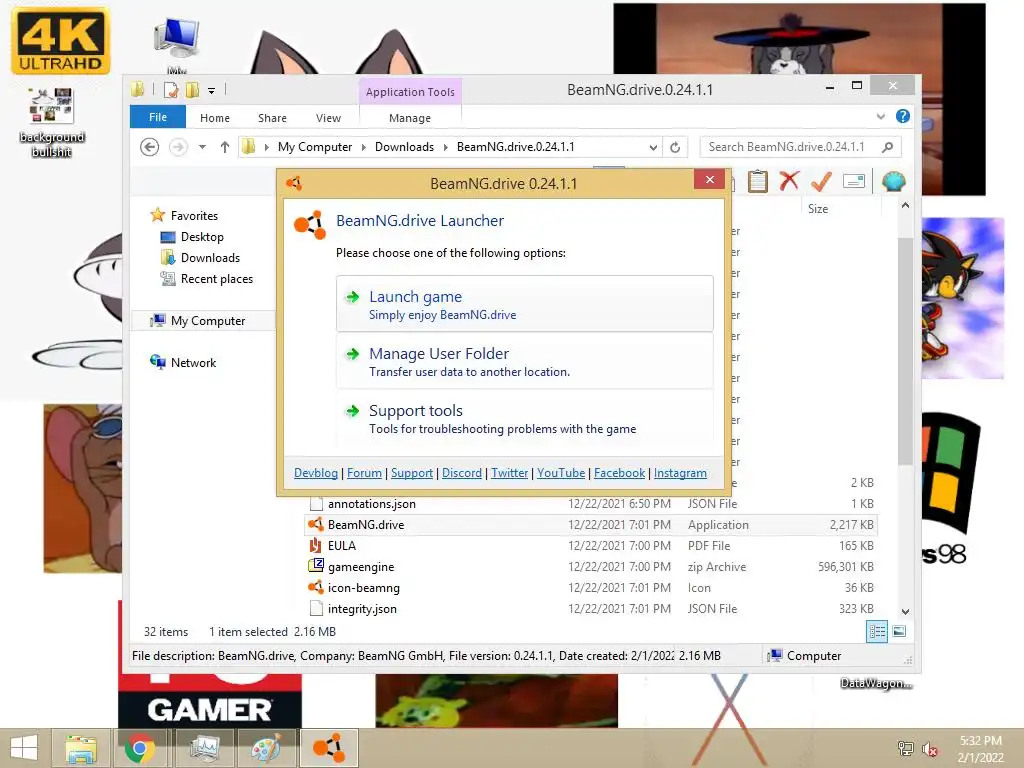Select the Application Tools contextual tab
1024x768 pixels.
point(410,92)
